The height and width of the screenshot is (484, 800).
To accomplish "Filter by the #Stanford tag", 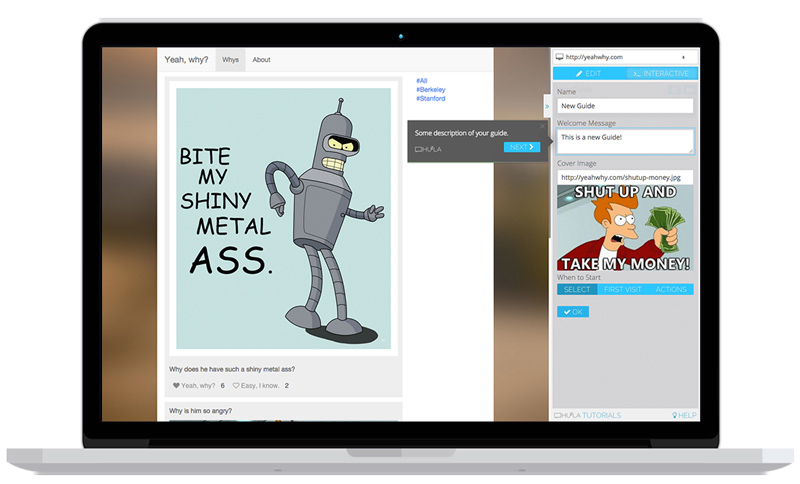I will click(431, 98).
